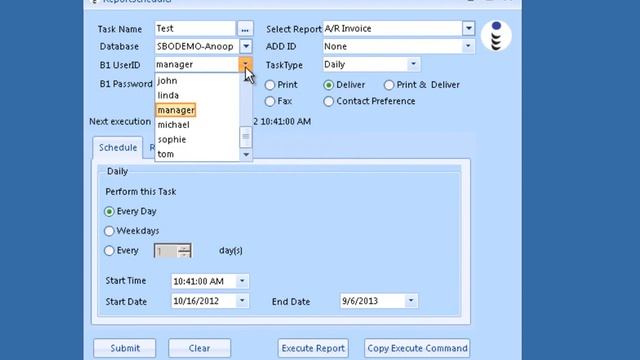Open the Start Date calendar dropdown
640x360 pixels.
point(242,301)
